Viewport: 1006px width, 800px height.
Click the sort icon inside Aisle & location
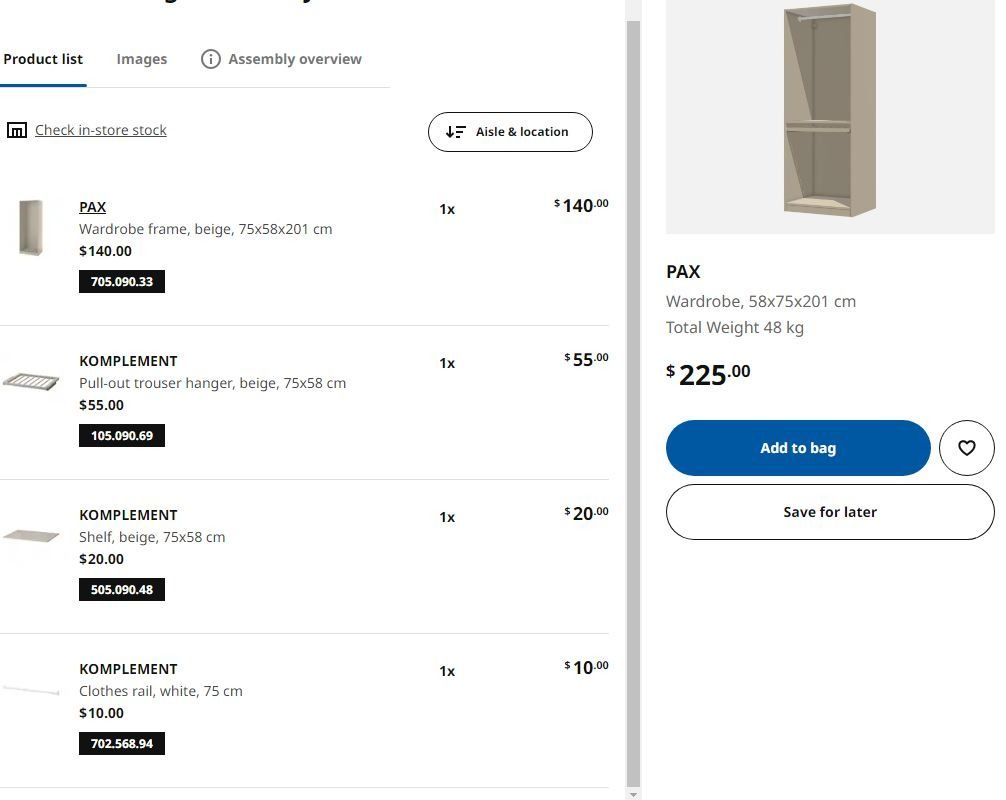(x=457, y=131)
